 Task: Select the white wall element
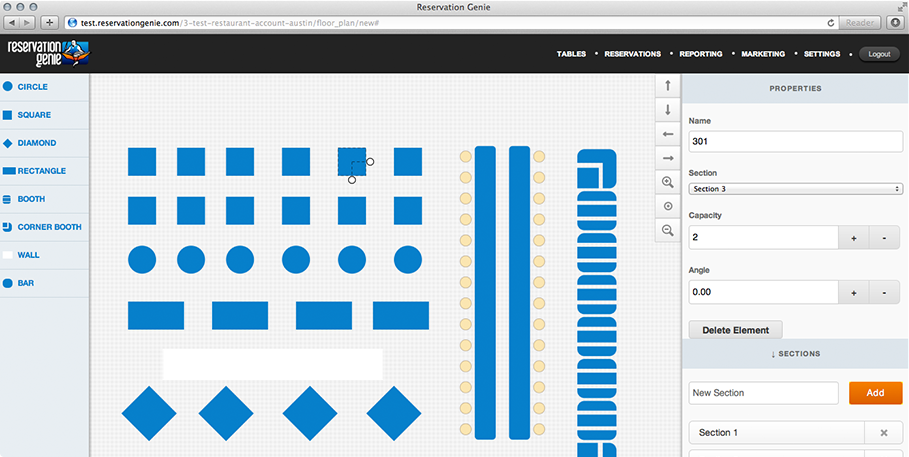pos(273,364)
